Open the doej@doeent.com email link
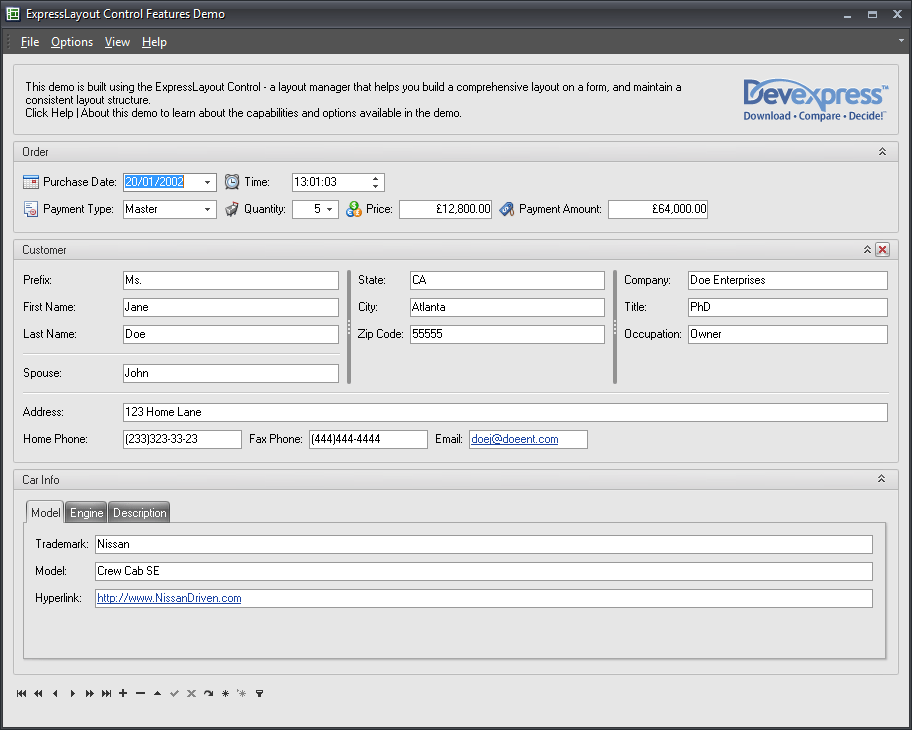This screenshot has width=912, height=730. [515, 439]
